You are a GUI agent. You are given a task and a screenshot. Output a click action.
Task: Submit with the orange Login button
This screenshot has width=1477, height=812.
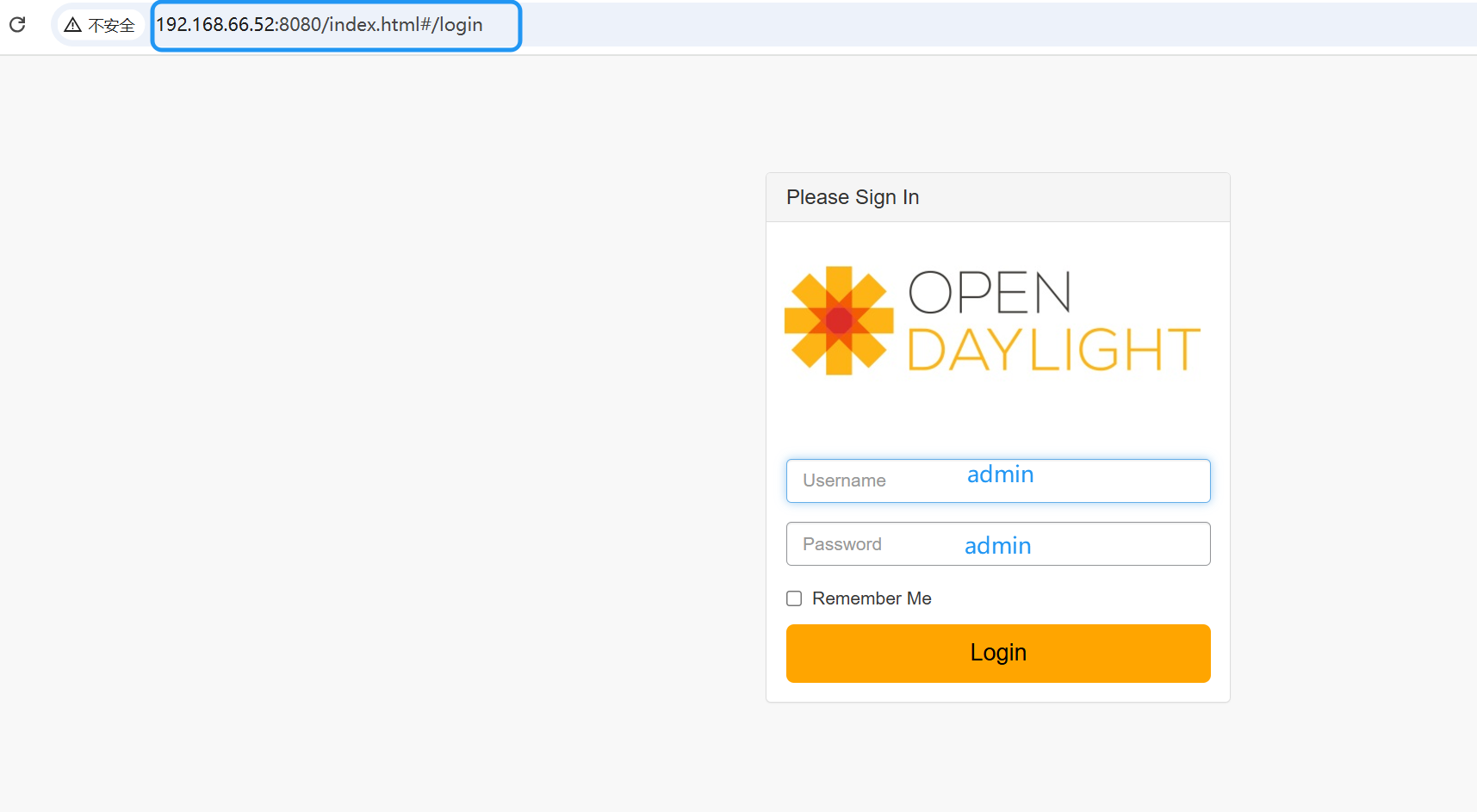pyautogui.click(x=998, y=654)
